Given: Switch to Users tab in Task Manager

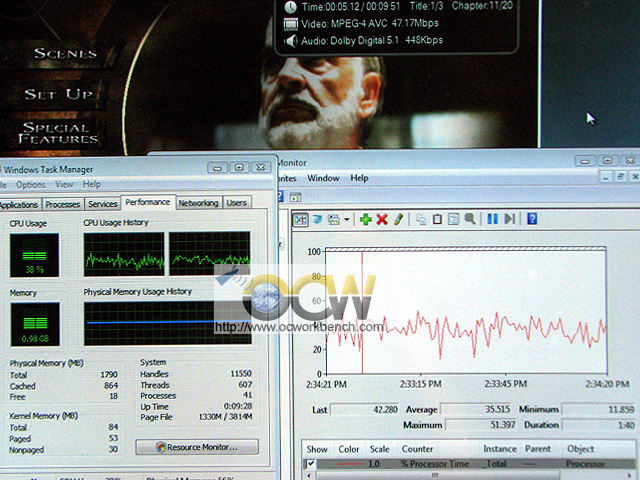Looking at the screenshot, I should [237, 203].
